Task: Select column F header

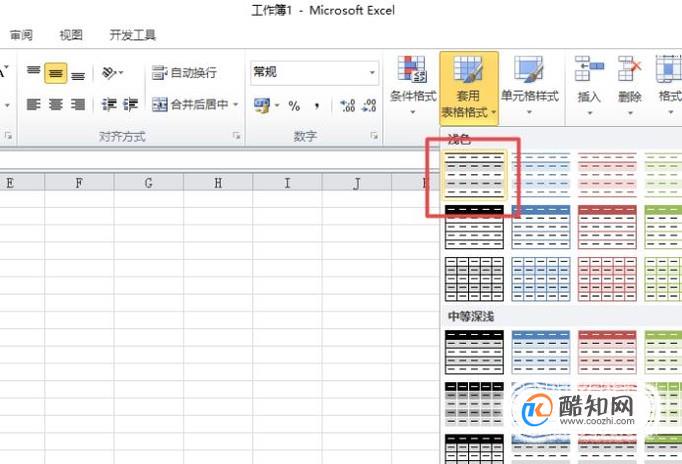Action: (79, 183)
